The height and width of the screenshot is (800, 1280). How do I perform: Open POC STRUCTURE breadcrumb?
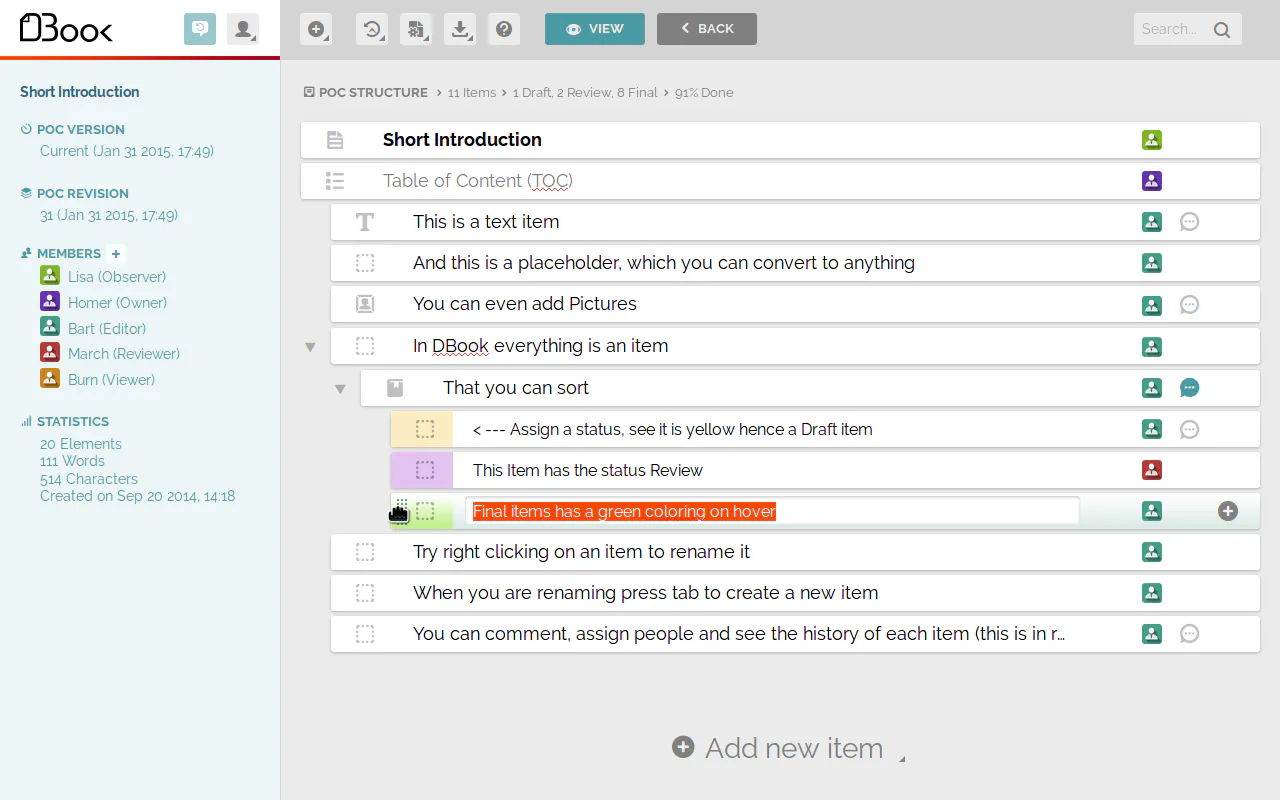(x=366, y=92)
